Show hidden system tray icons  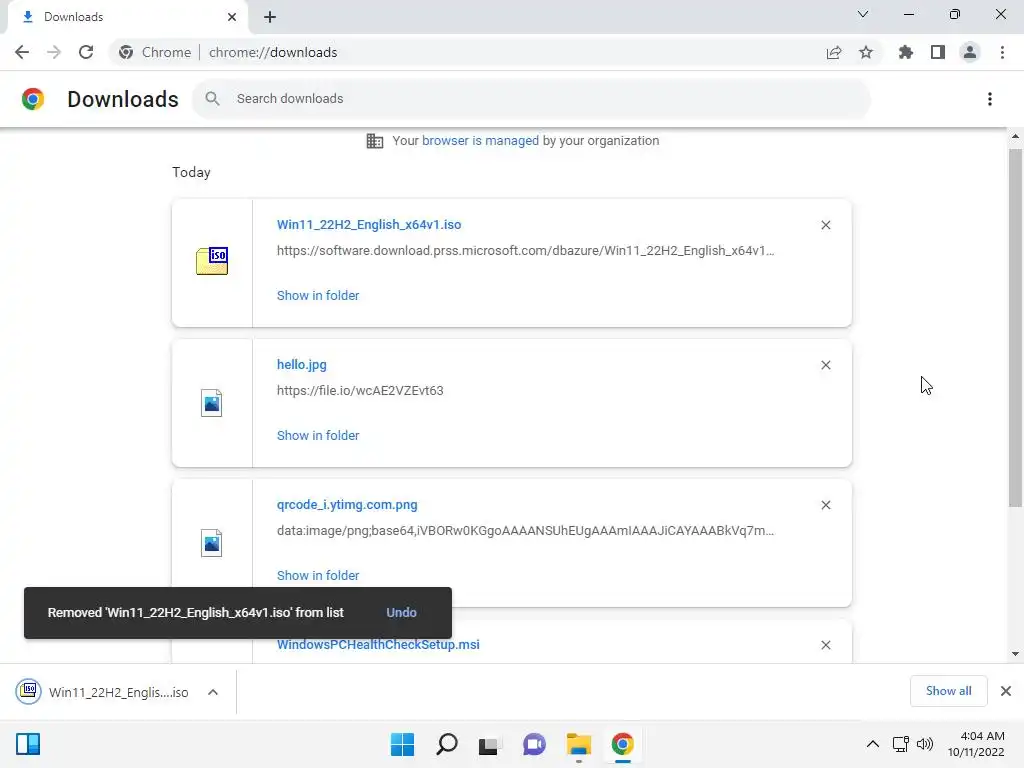click(x=872, y=744)
